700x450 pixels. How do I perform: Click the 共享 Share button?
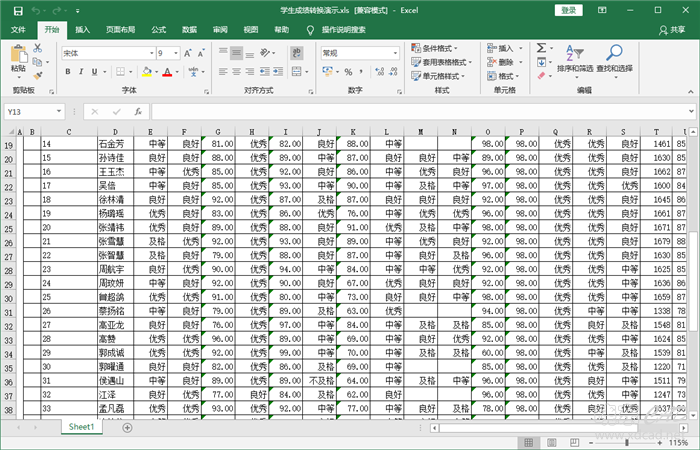pos(672,30)
